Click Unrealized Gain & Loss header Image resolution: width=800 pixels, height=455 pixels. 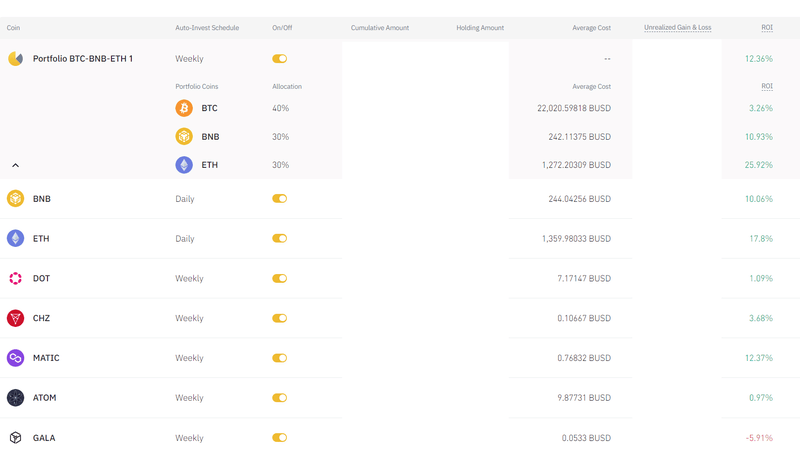(x=678, y=28)
